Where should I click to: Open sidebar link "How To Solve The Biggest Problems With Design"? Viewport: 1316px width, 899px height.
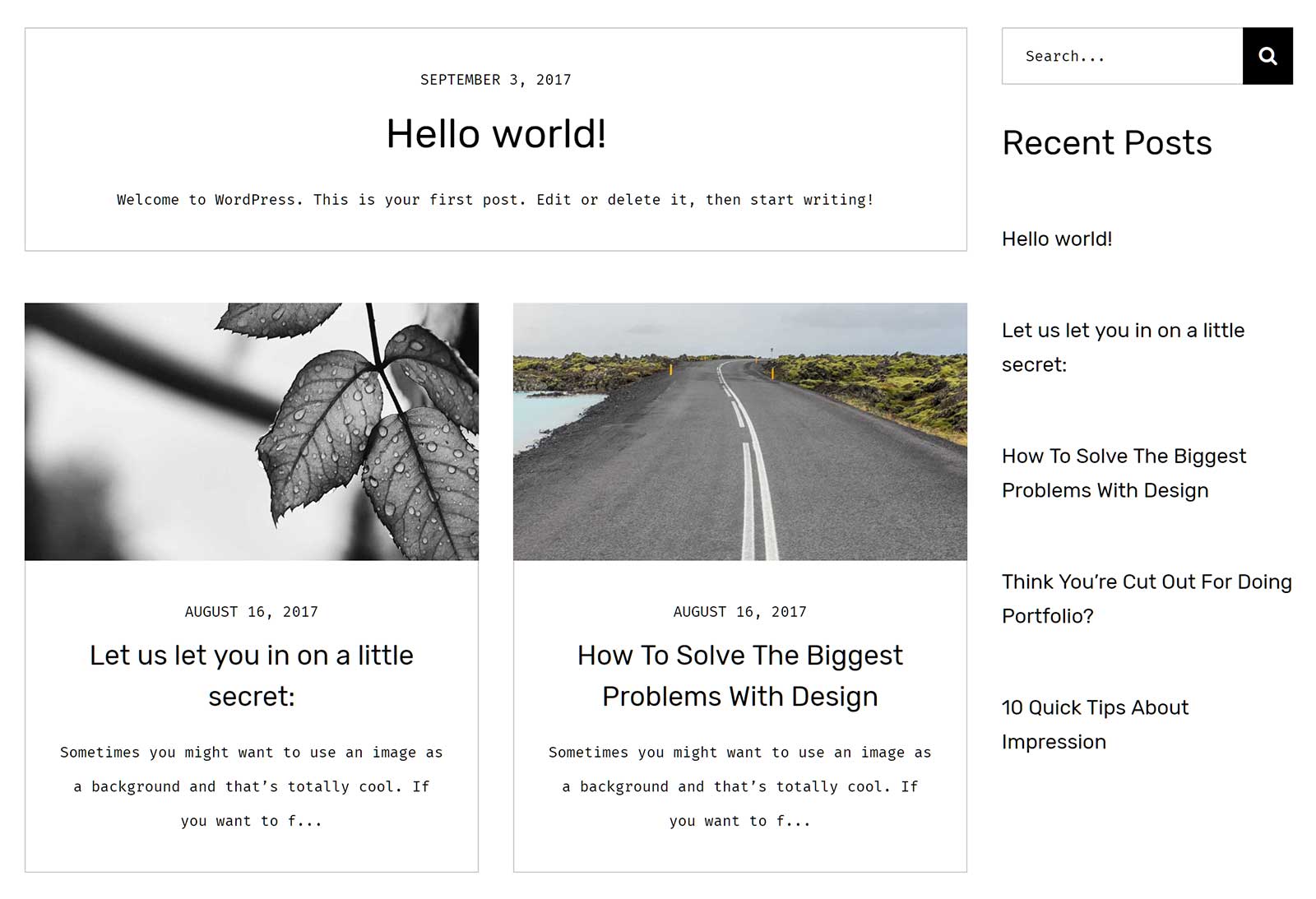point(1124,473)
